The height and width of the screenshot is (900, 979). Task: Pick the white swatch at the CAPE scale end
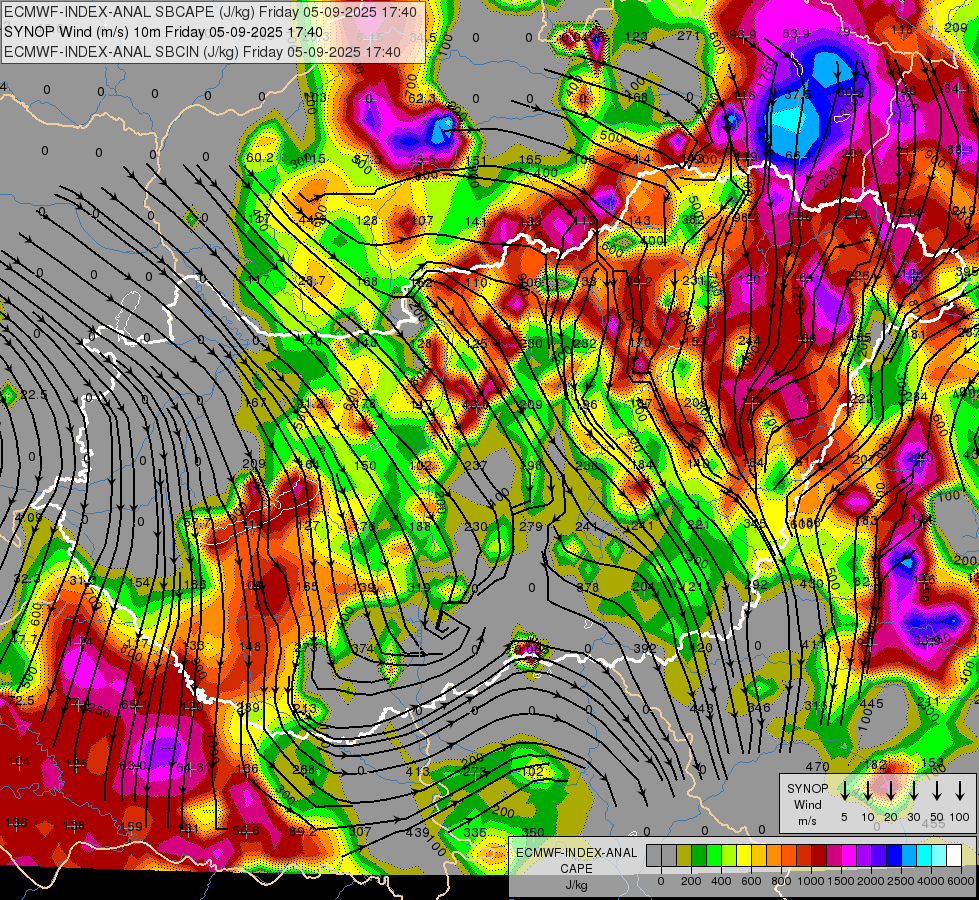tap(954, 855)
